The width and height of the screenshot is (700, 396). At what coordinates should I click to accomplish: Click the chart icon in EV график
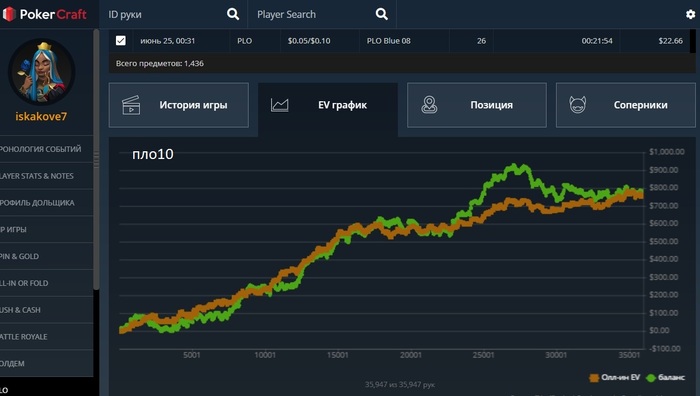point(279,105)
